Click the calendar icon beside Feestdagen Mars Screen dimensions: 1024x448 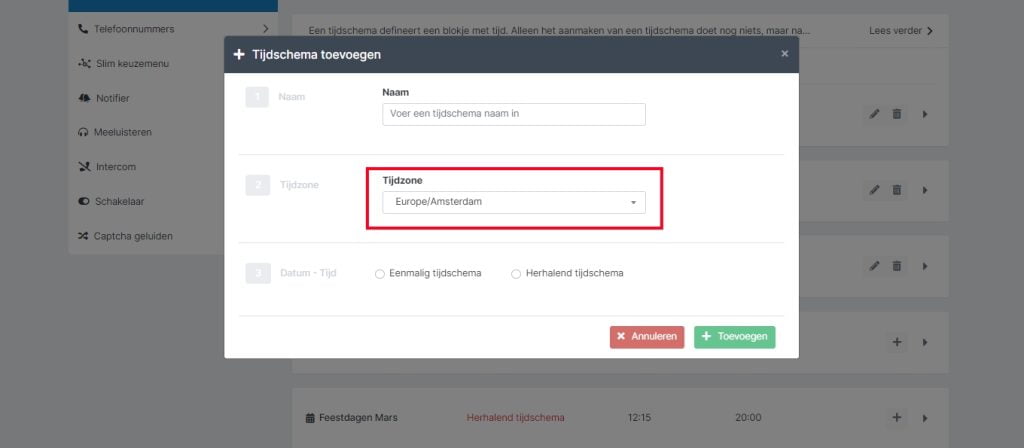pos(310,418)
